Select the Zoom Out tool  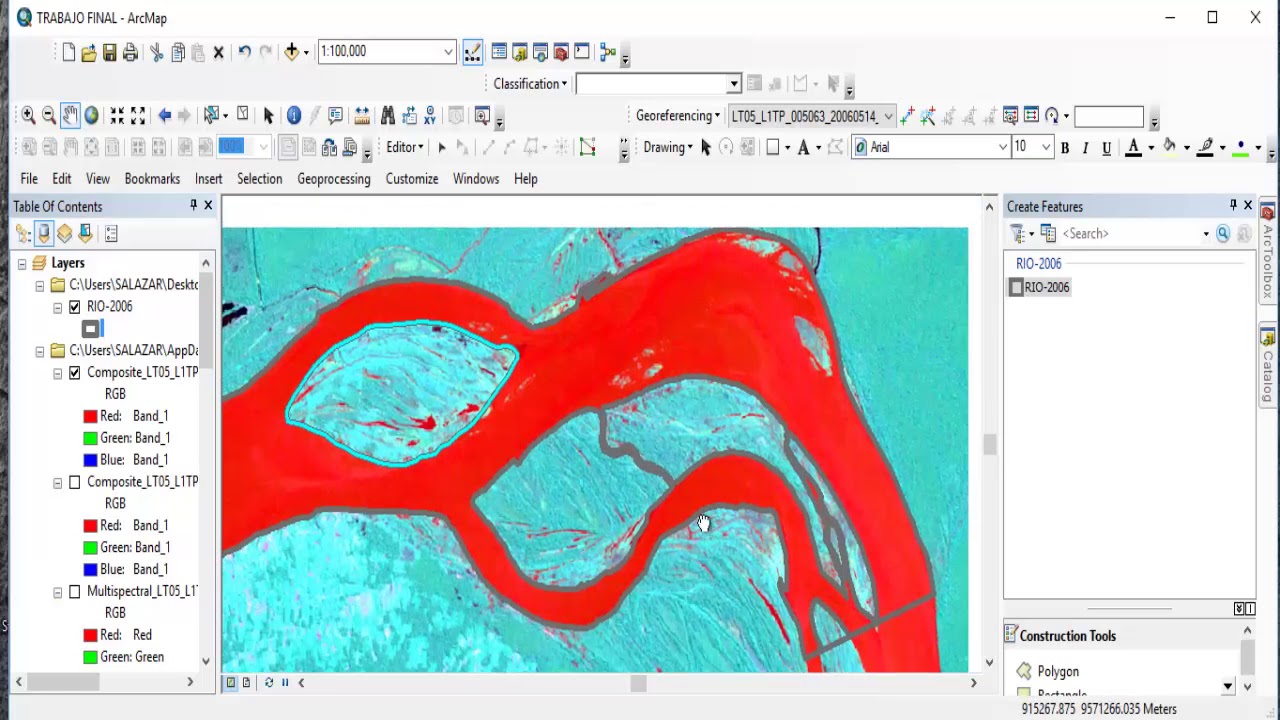pos(48,116)
